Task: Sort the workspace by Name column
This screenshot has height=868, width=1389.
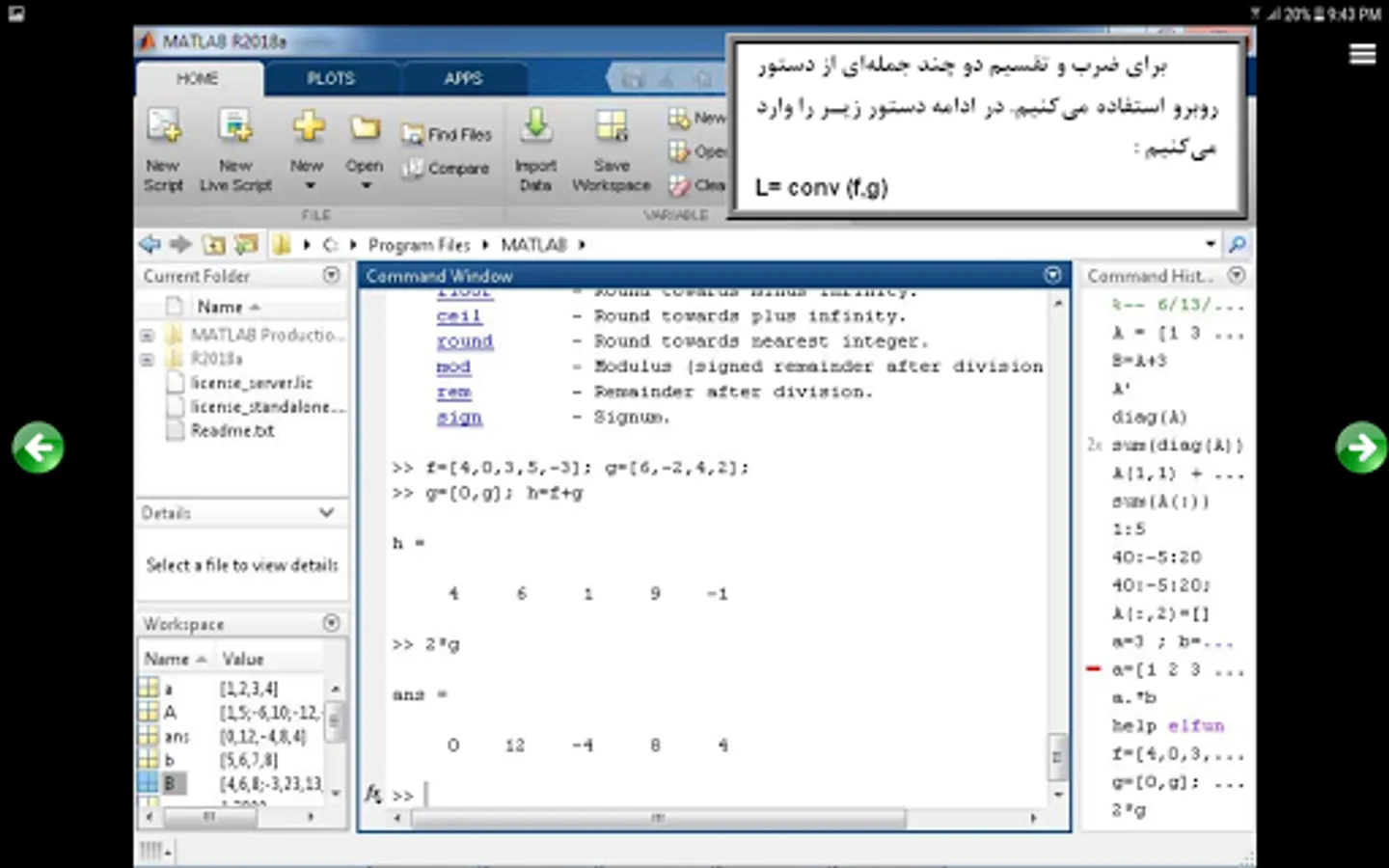Action: tap(176, 660)
